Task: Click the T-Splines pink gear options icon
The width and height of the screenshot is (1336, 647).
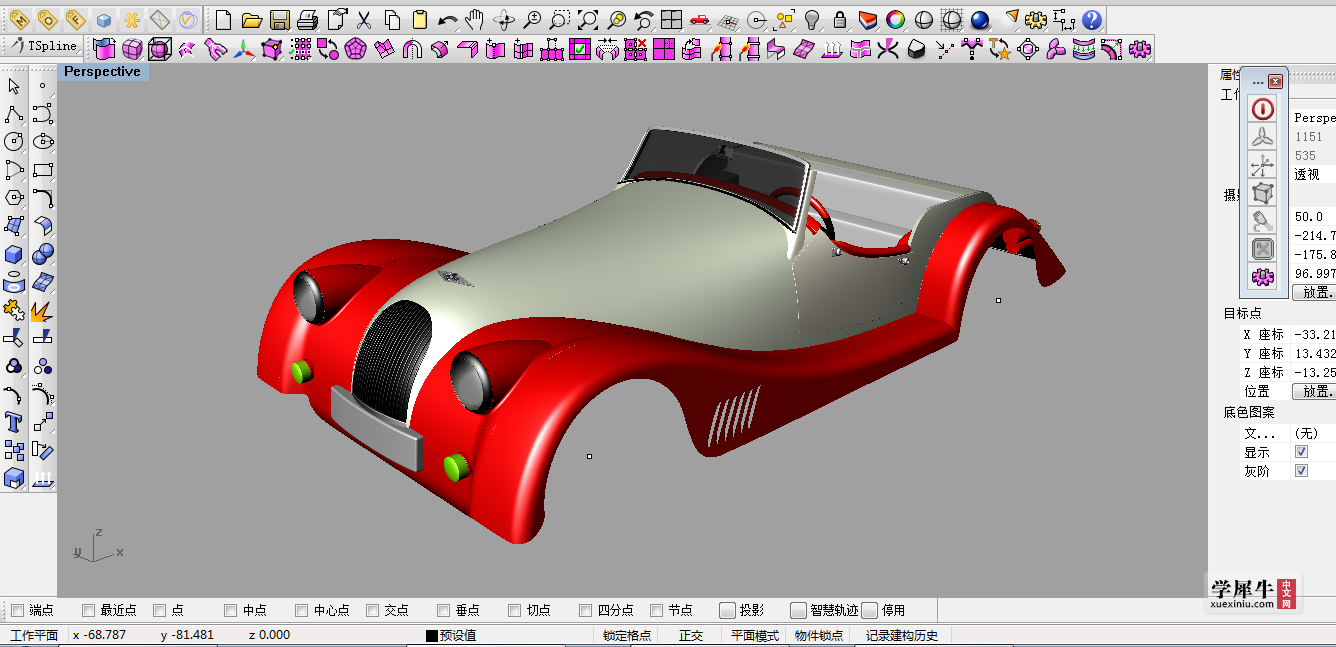Action: (1138, 48)
